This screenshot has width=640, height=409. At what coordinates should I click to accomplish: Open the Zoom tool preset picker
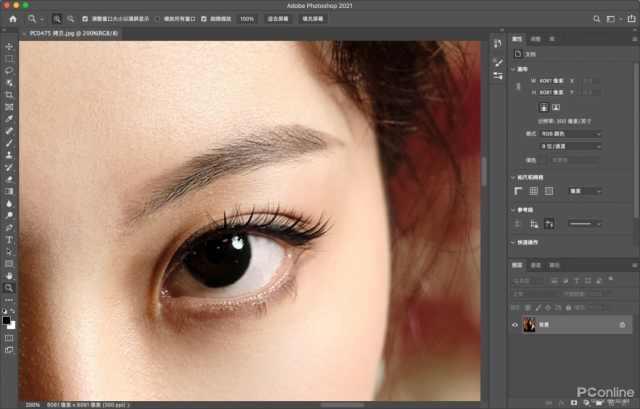coord(34,19)
